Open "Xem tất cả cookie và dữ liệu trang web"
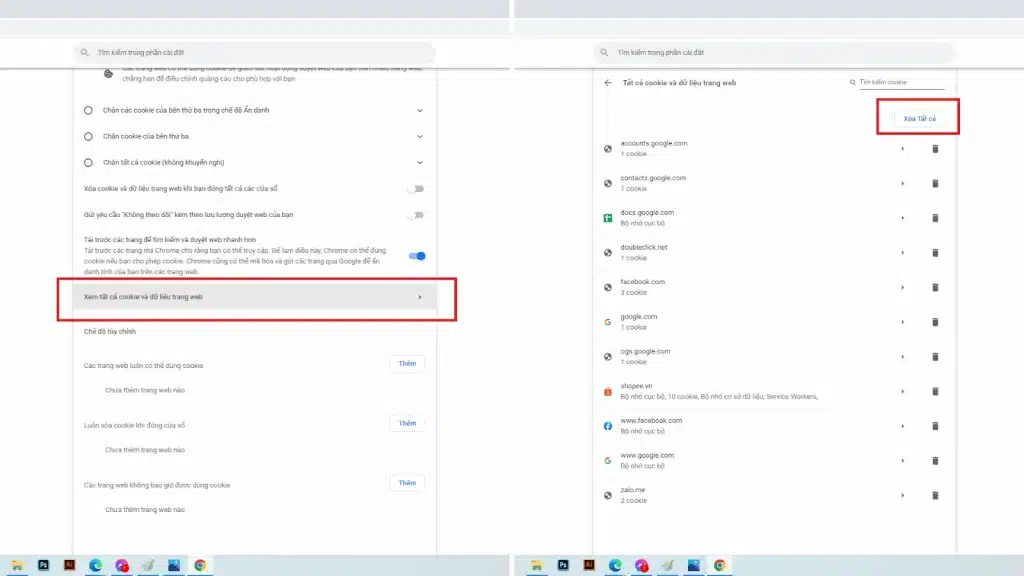1024x576 pixels. point(256,297)
